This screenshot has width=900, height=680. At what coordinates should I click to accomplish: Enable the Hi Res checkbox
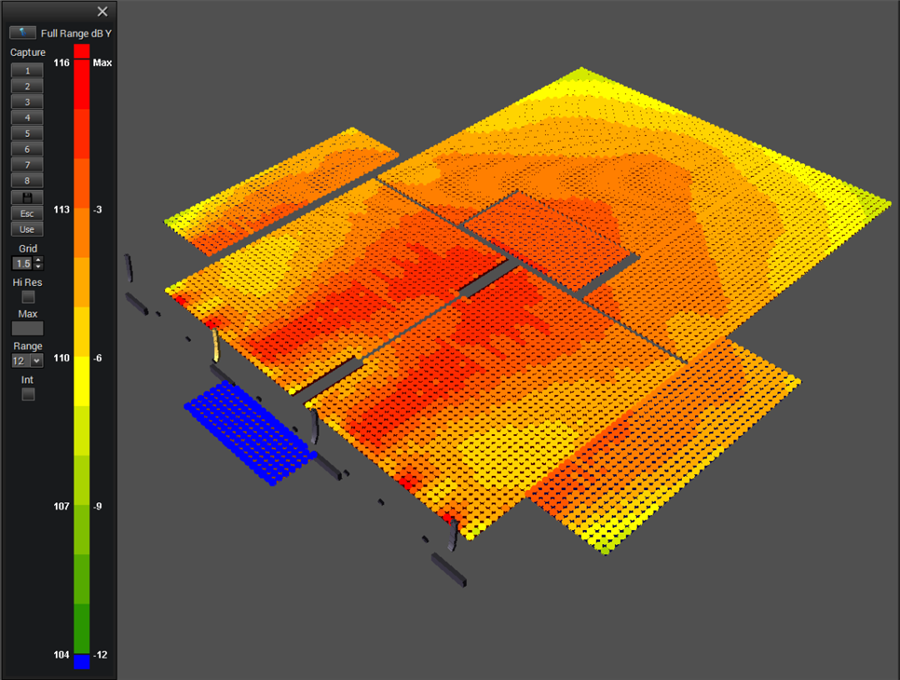pyautogui.click(x=28, y=297)
